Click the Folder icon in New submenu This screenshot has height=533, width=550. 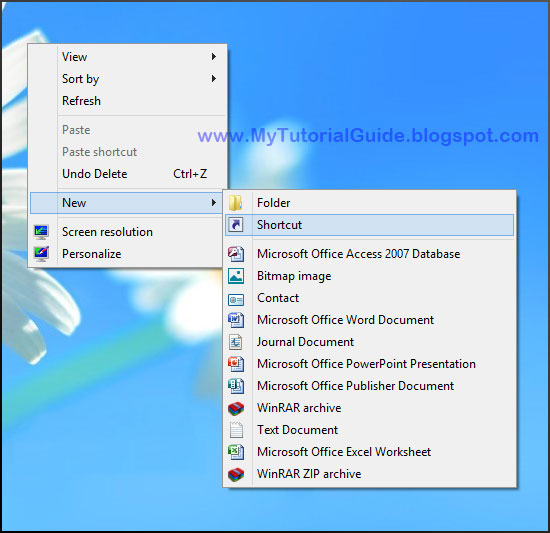point(236,203)
